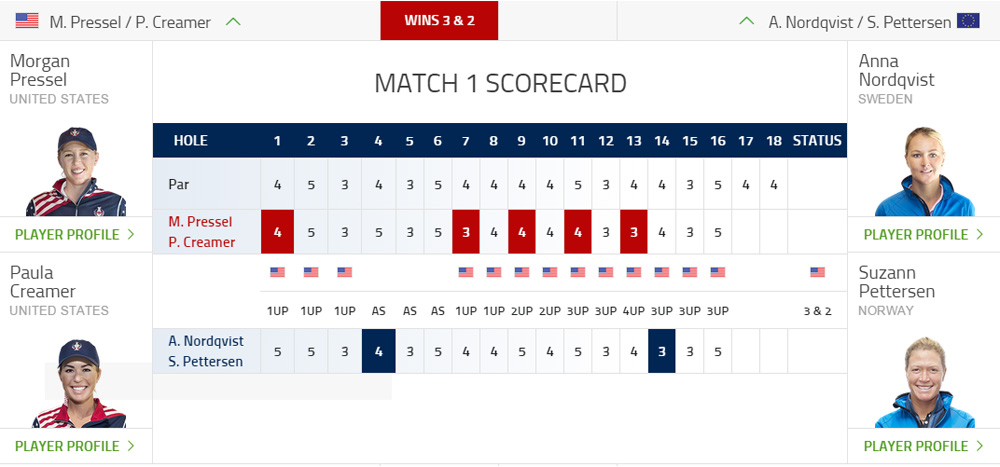Collapse the A. Nordqvist / S. Pettersen team chevron

(746, 22)
